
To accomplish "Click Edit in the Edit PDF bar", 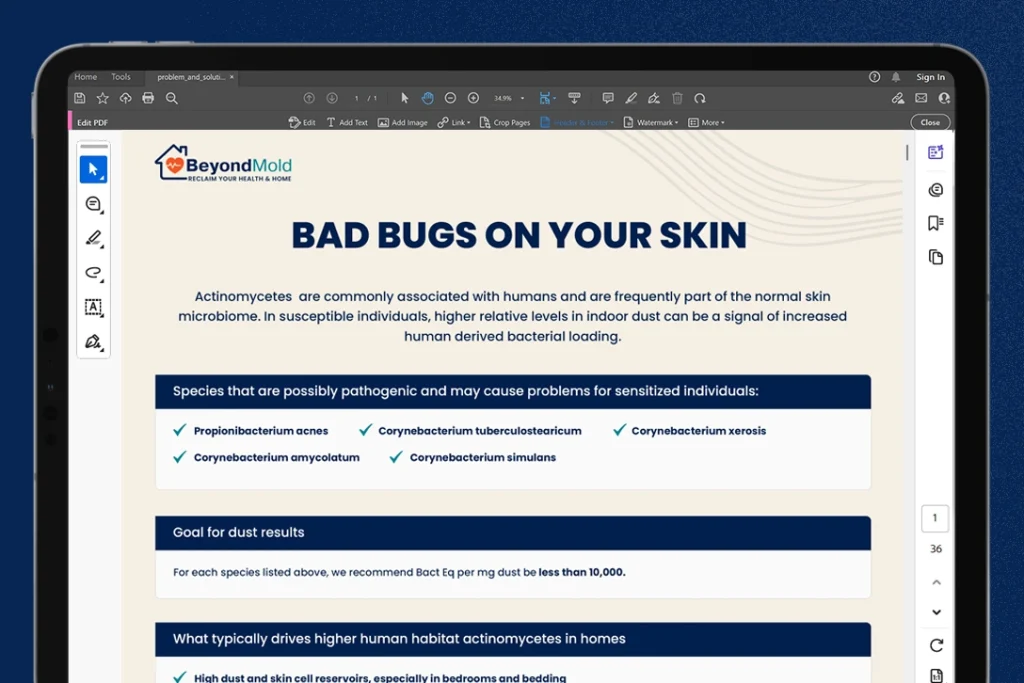I will (302, 122).
